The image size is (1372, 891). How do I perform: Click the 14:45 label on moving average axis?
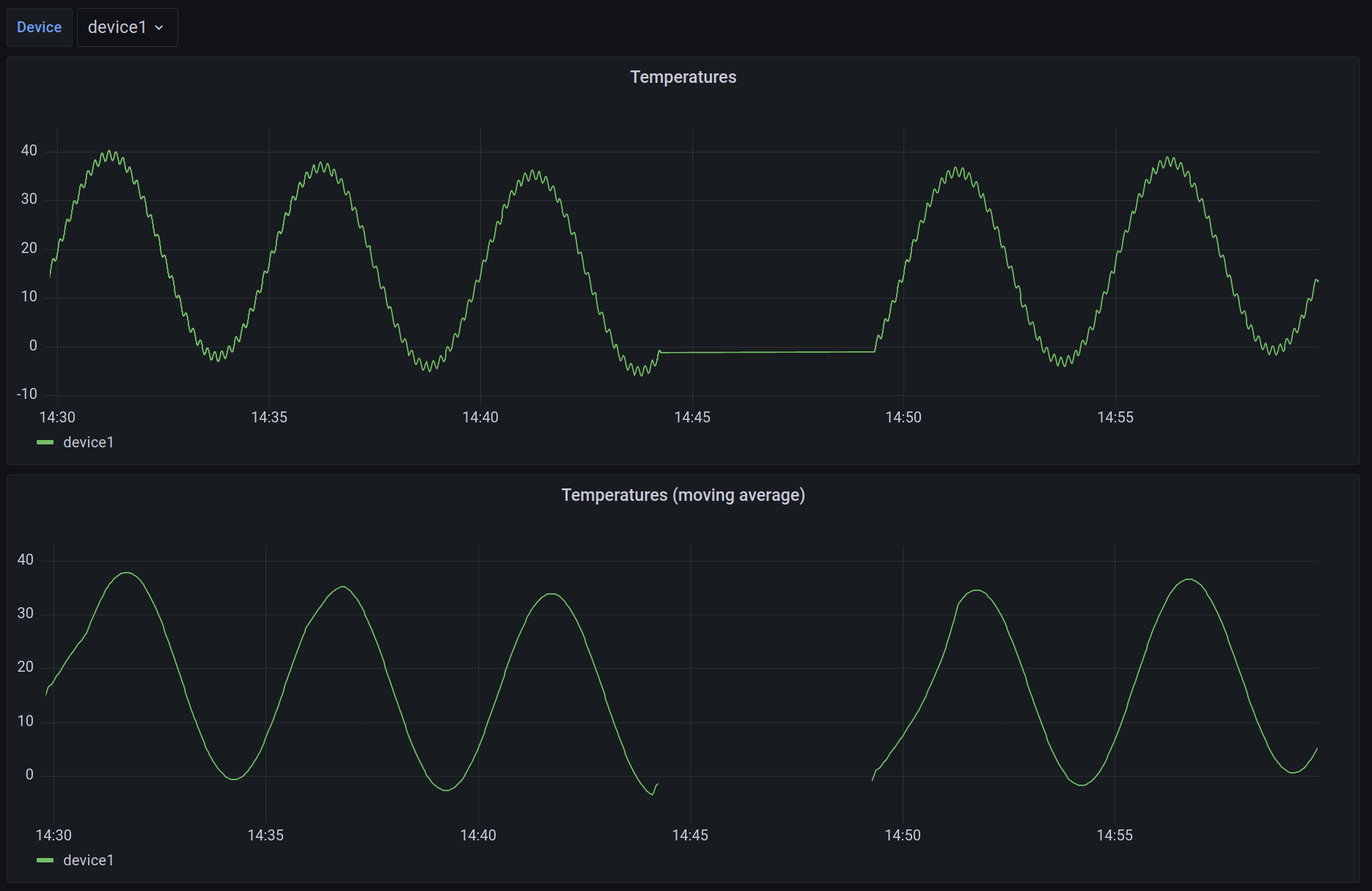pos(690,835)
